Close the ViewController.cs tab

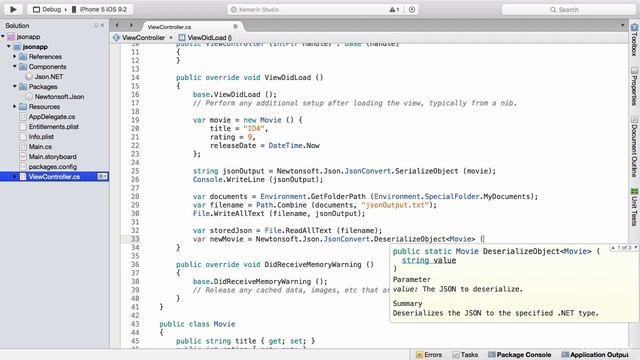point(235,27)
